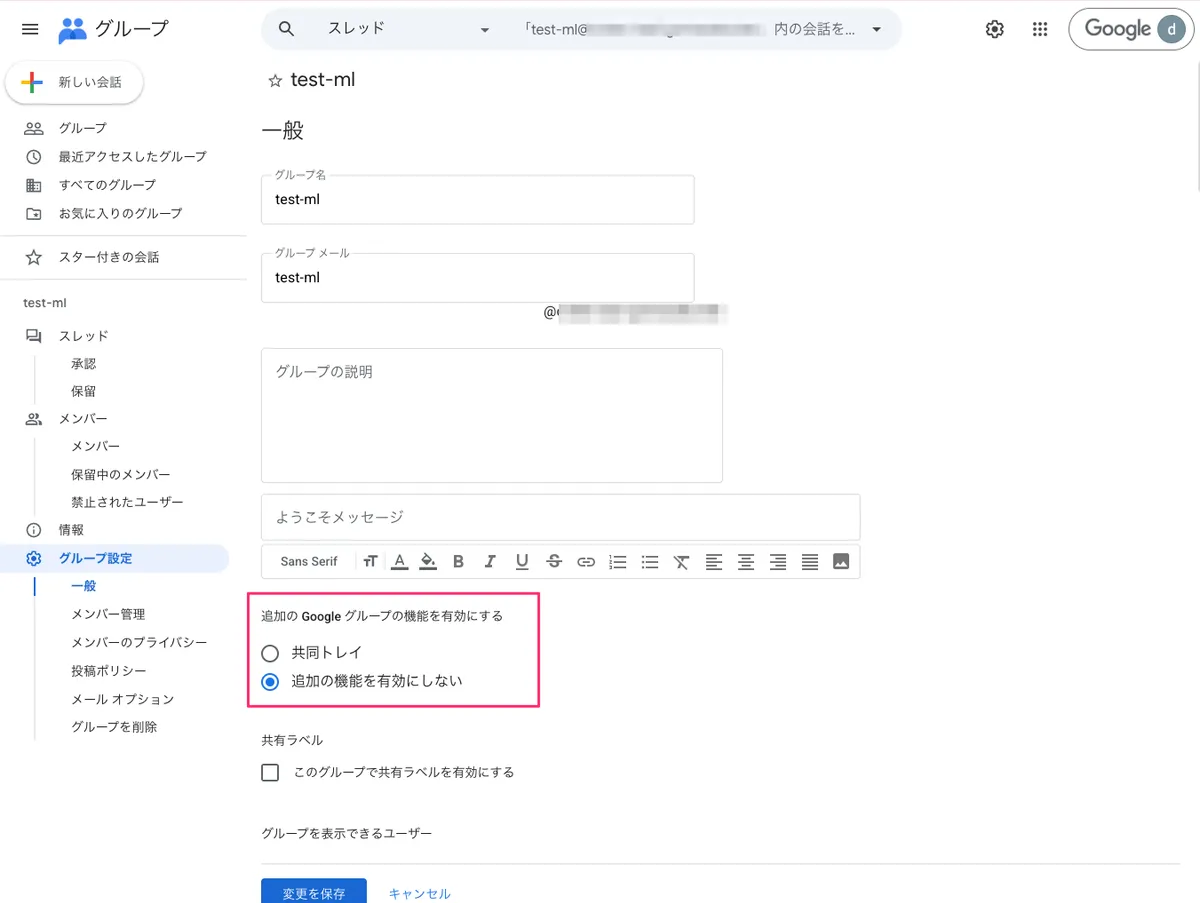Viewport: 1200px width, 903px height.
Task: Click the test-ml group label in sidebar
Action: 45,303
